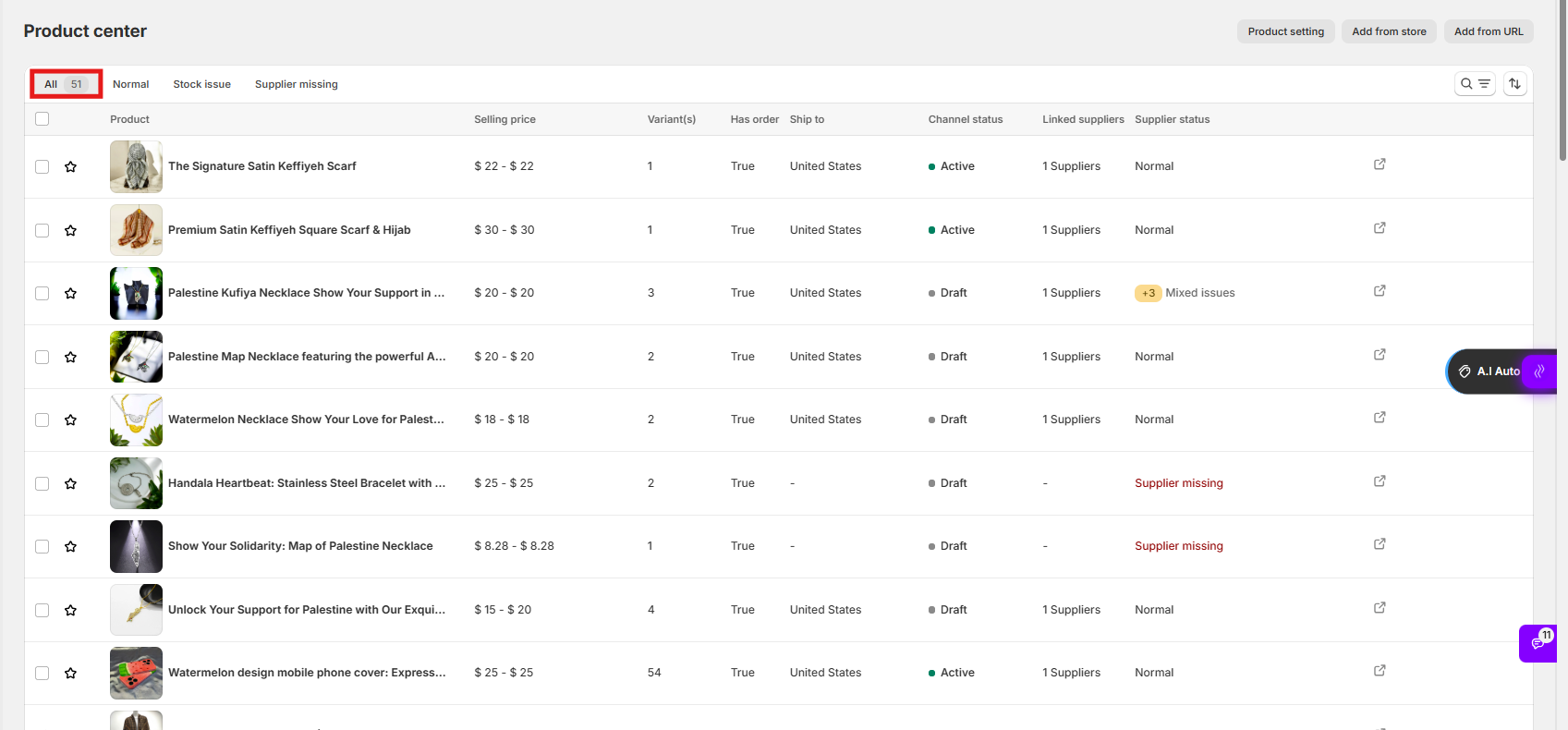
Task: Check the Palestine Map Necklace row checkbox
Action: (42, 357)
